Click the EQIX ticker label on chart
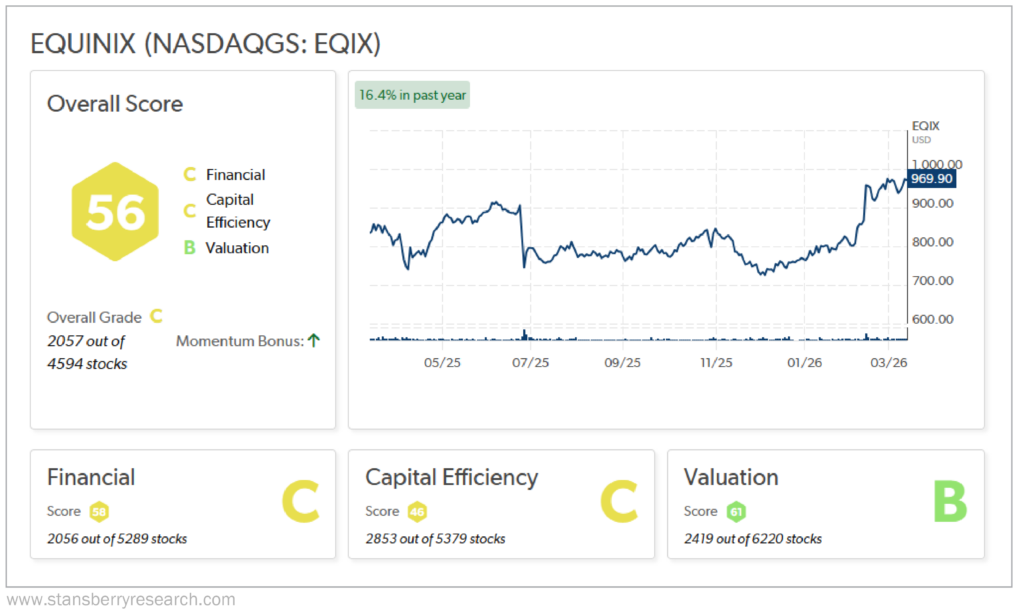The height and width of the screenshot is (615, 1024). [x=926, y=126]
